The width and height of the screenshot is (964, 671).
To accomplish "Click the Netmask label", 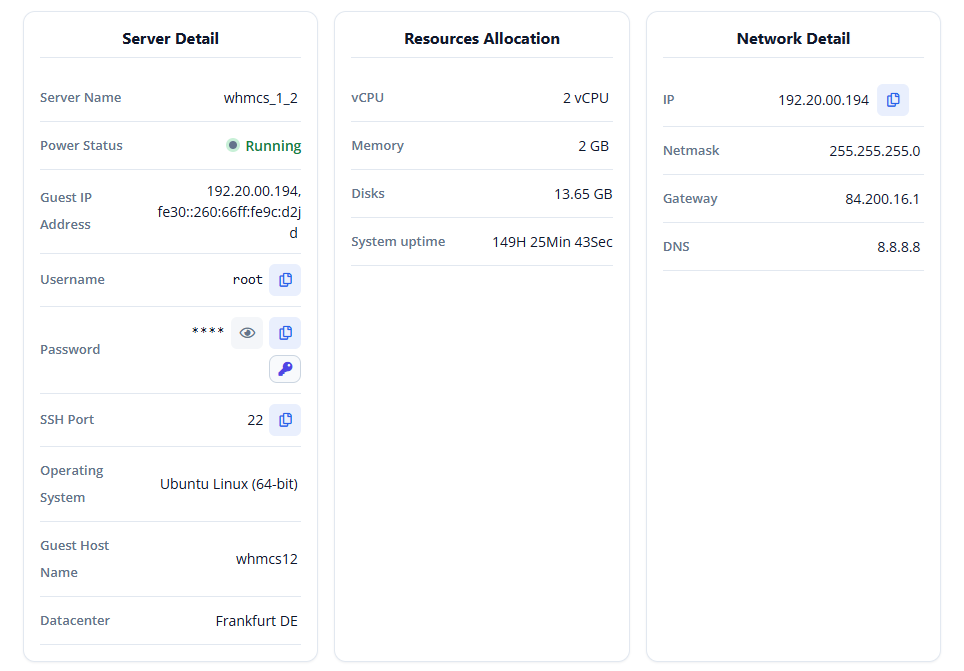I will (x=691, y=151).
